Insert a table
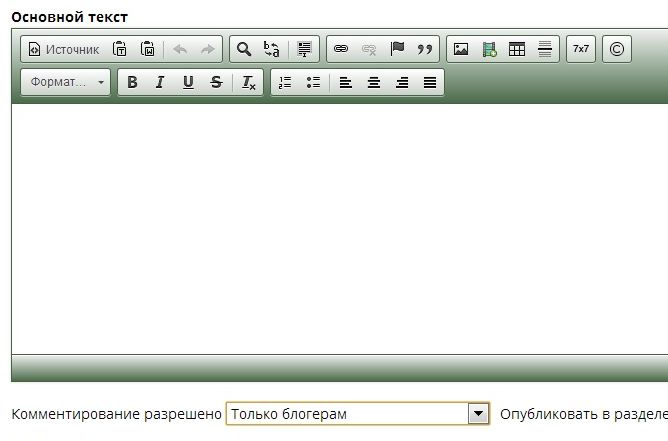The image size is (668, 441). click(517, 49)
